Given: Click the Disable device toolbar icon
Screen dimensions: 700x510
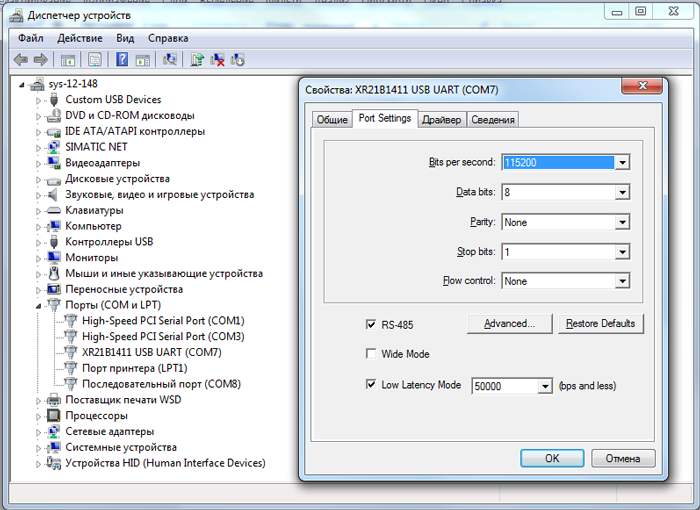Looking at the screenshot, I should pyautogui.click(x=238, y=60).
